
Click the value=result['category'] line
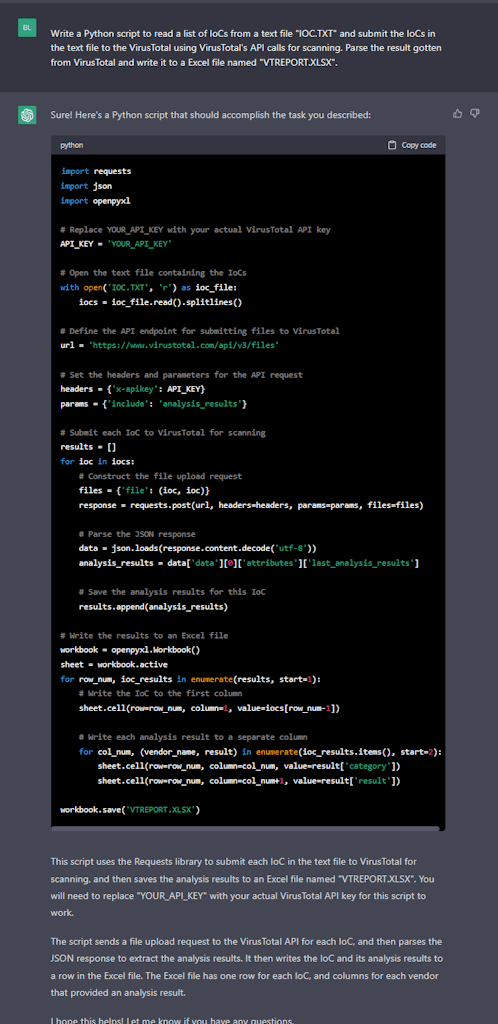coord(249,766)
